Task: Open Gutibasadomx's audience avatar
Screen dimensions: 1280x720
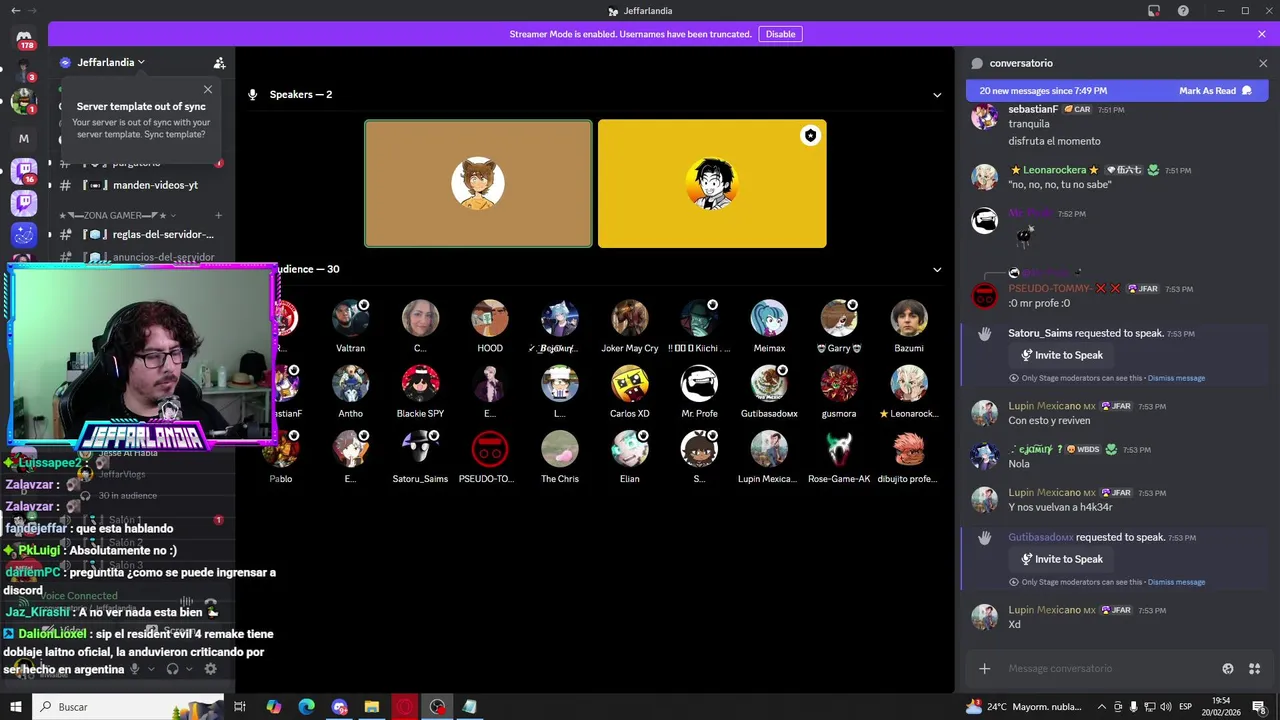Action: (x=769, y=384)
